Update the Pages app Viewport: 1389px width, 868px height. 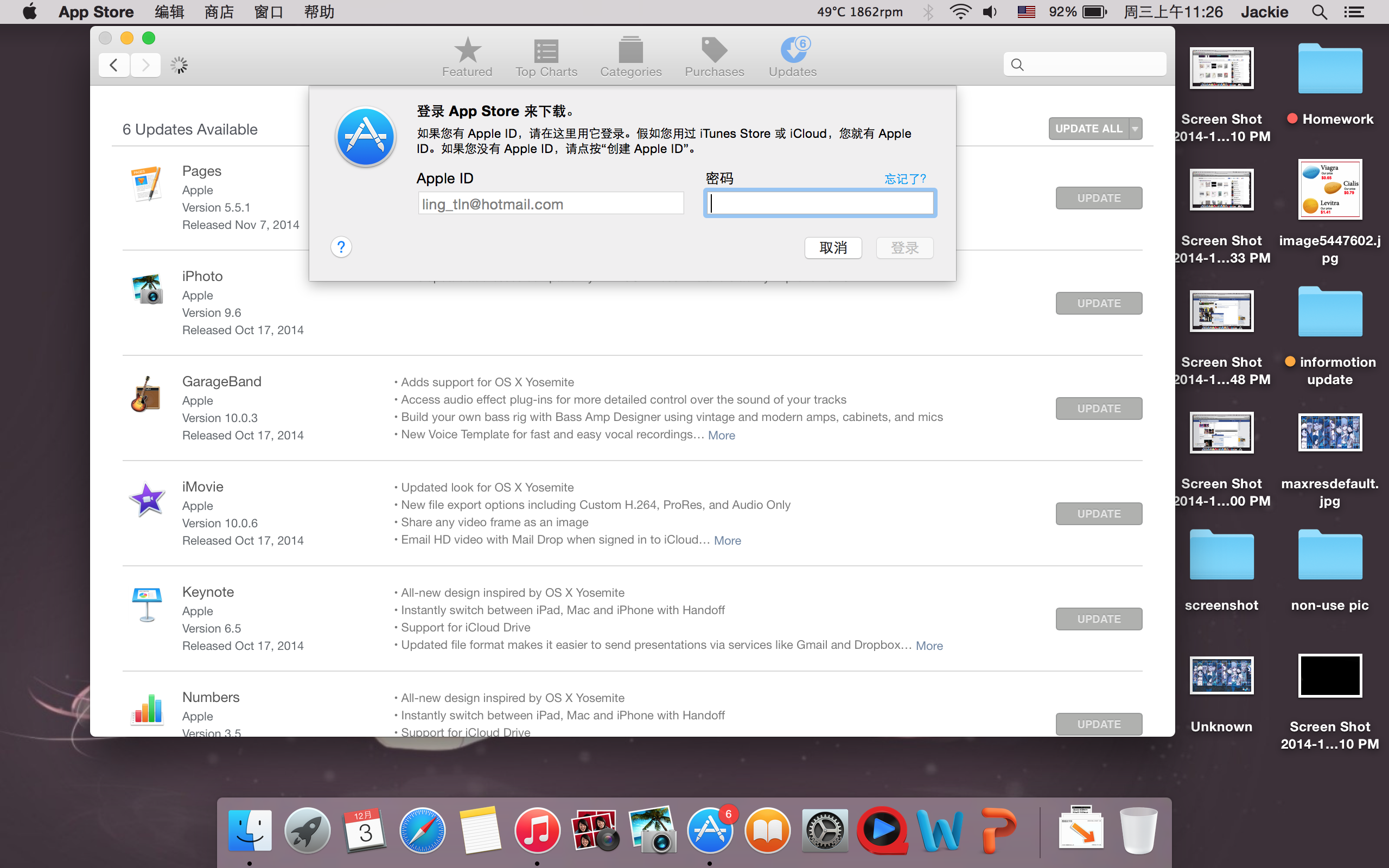coord(1099,198)
